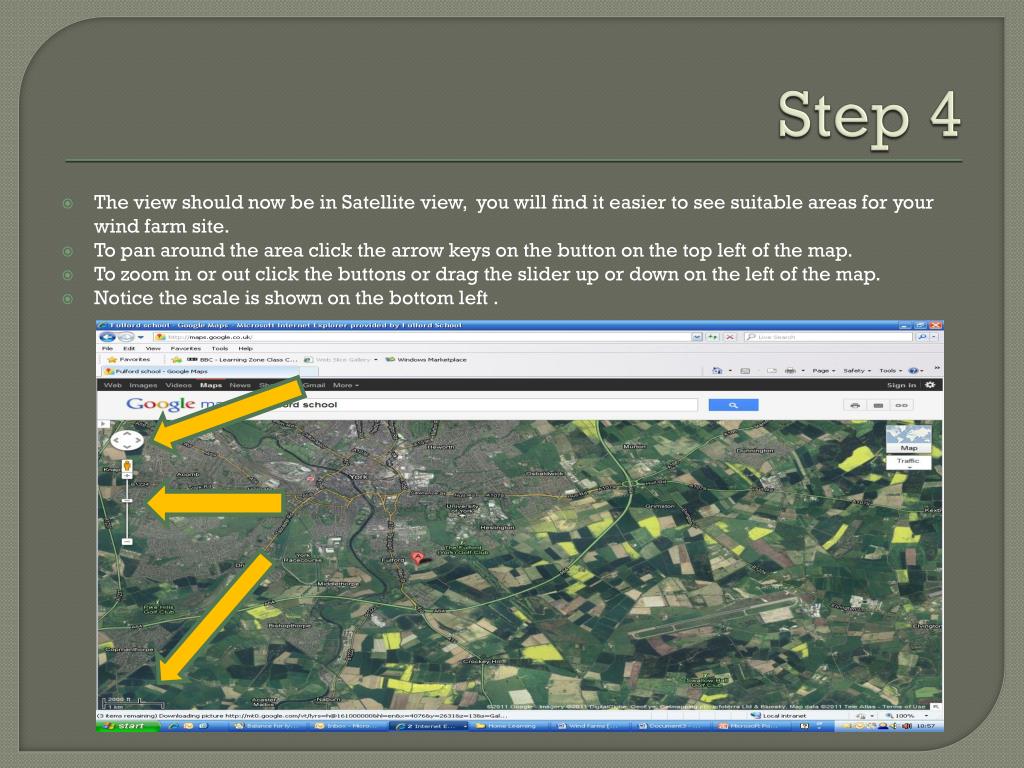Open the More dropdown in Google bar
1024x768 pixels.
(x=345, y=385)
